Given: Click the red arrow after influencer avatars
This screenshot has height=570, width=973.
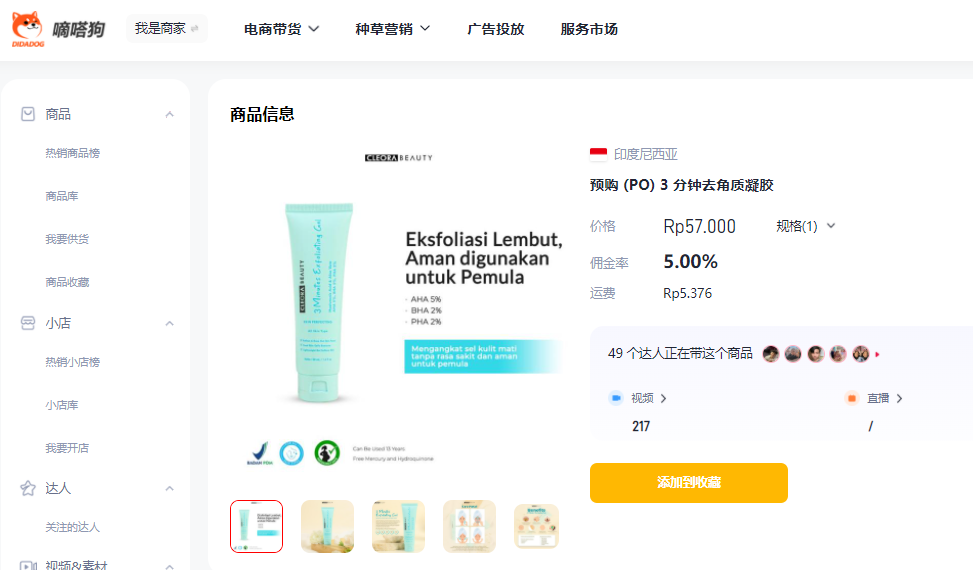Looking at the screenshot, I should (877, 354).
